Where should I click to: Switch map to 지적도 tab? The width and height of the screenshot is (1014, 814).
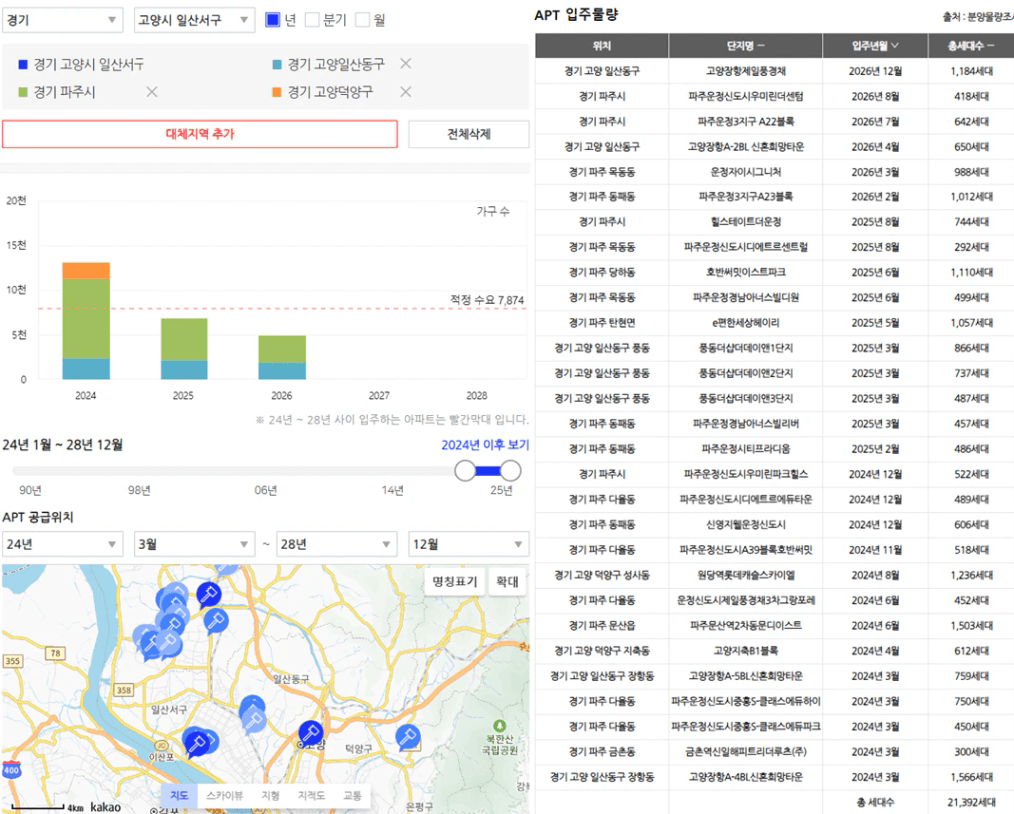coord(311,795)
